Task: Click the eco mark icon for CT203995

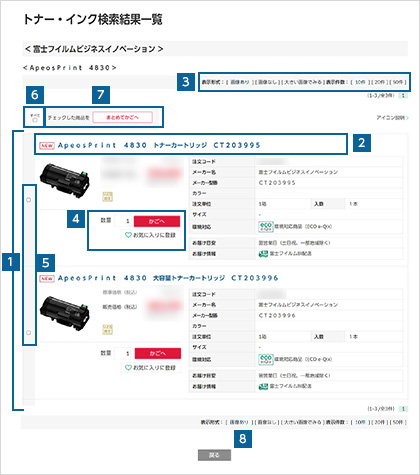Action: coord(266,227)
